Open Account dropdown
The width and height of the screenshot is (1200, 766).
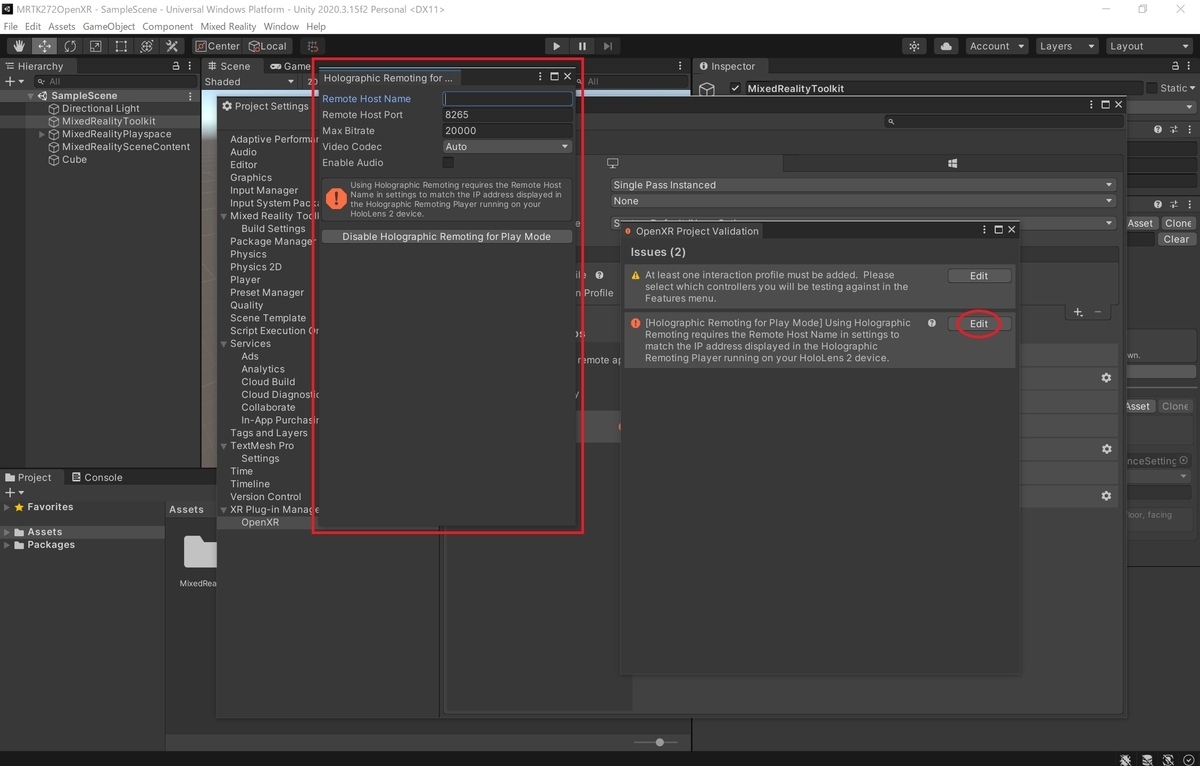click(997, 46)
